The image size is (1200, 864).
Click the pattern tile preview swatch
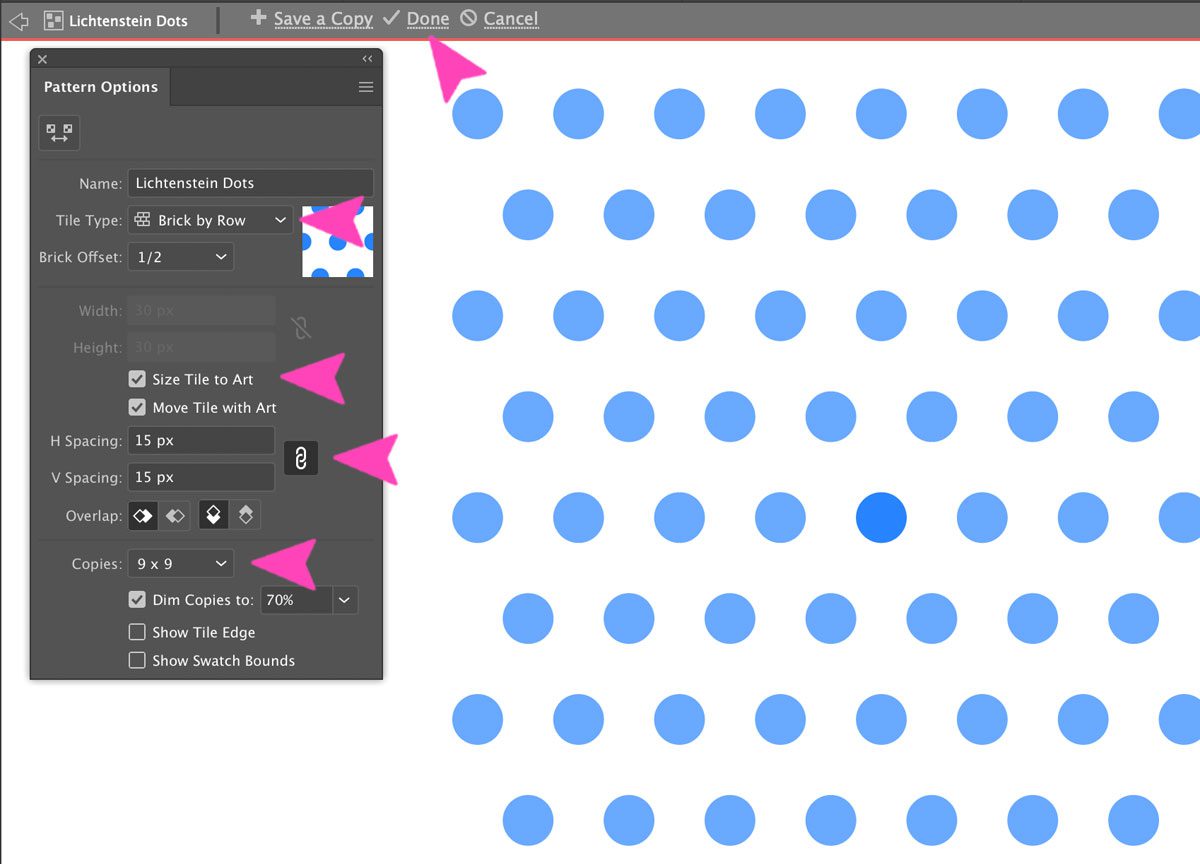pyautogui.click(x=337, y=241)
